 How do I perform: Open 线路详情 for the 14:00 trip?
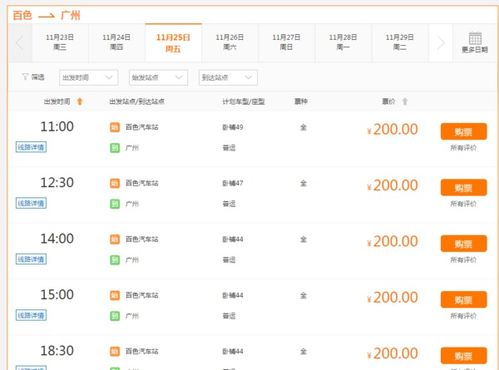tap(31, 259)
